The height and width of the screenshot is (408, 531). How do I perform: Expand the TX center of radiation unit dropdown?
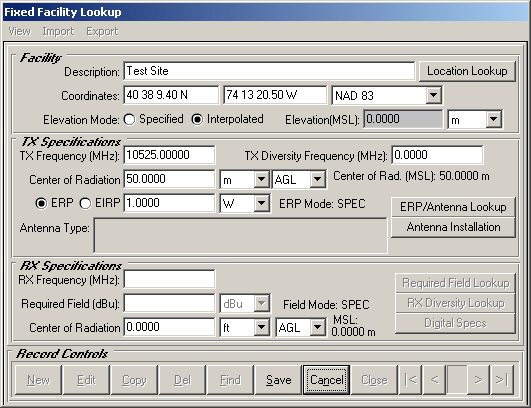tap(261, 179)
